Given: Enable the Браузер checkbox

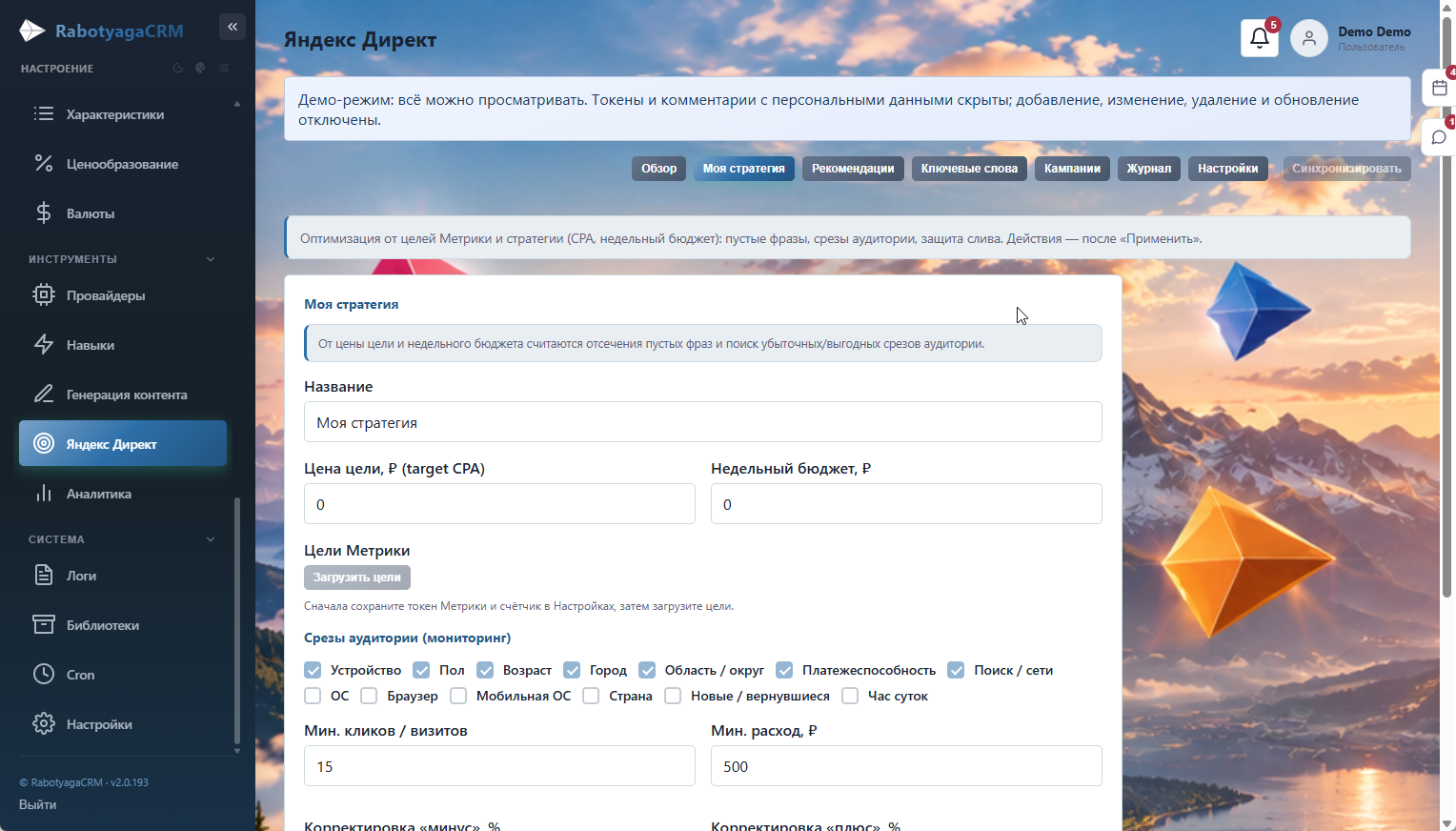Looking at the screenshot, I should (370, 696).
